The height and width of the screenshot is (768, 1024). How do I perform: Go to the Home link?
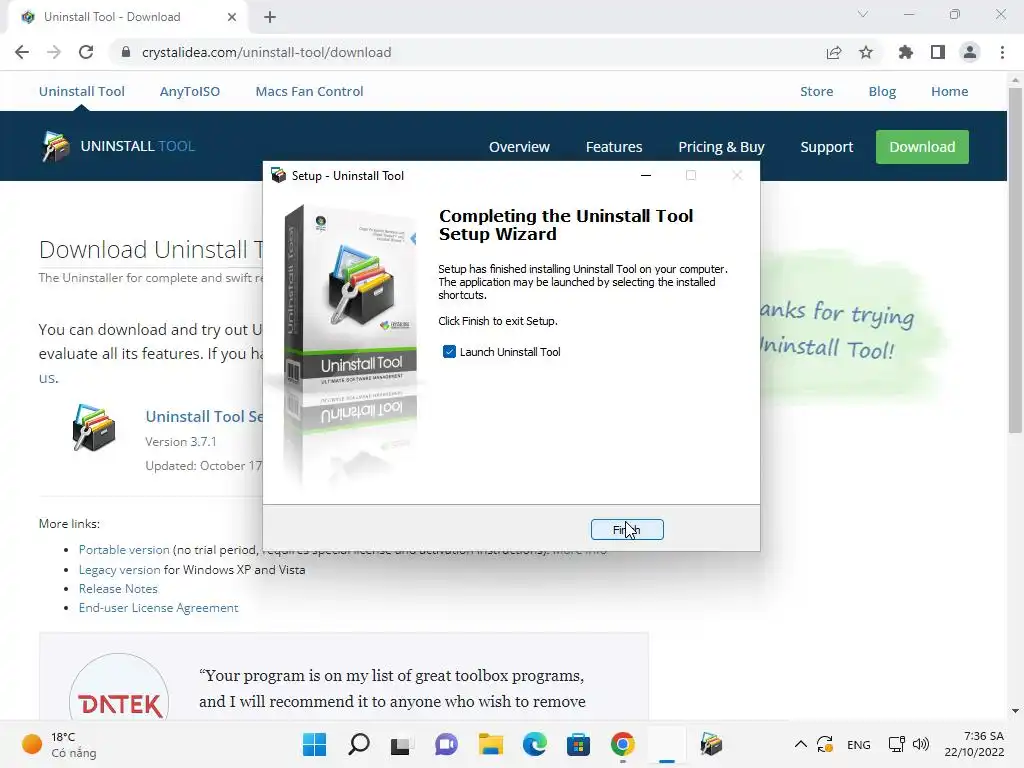(x=950, y=91)
